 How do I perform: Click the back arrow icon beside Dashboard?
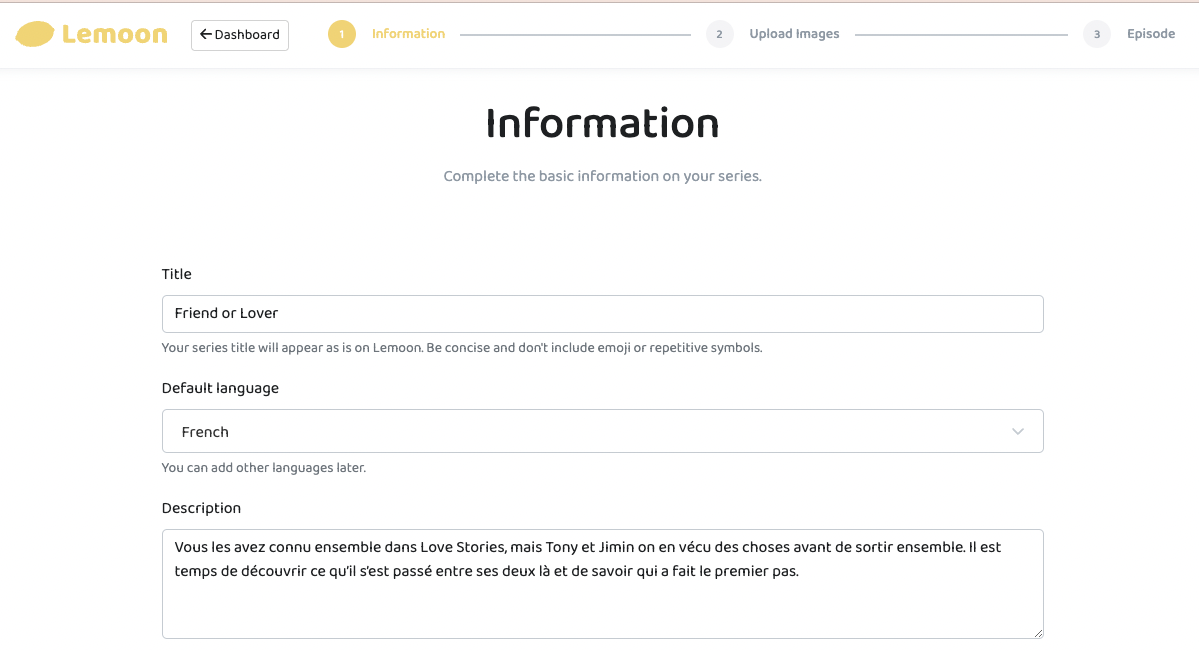point(206,35)
